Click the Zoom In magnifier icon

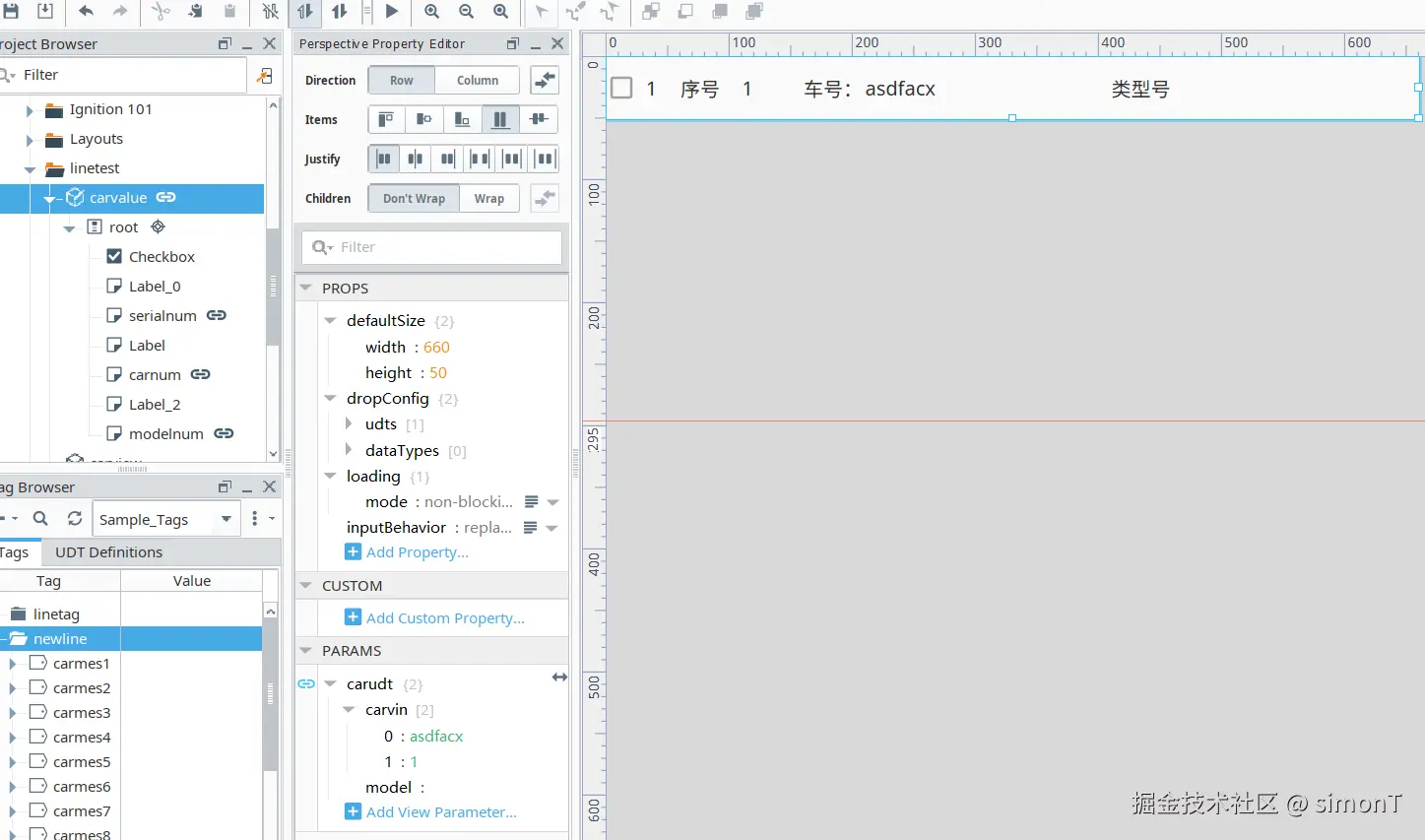pos(431,11)
